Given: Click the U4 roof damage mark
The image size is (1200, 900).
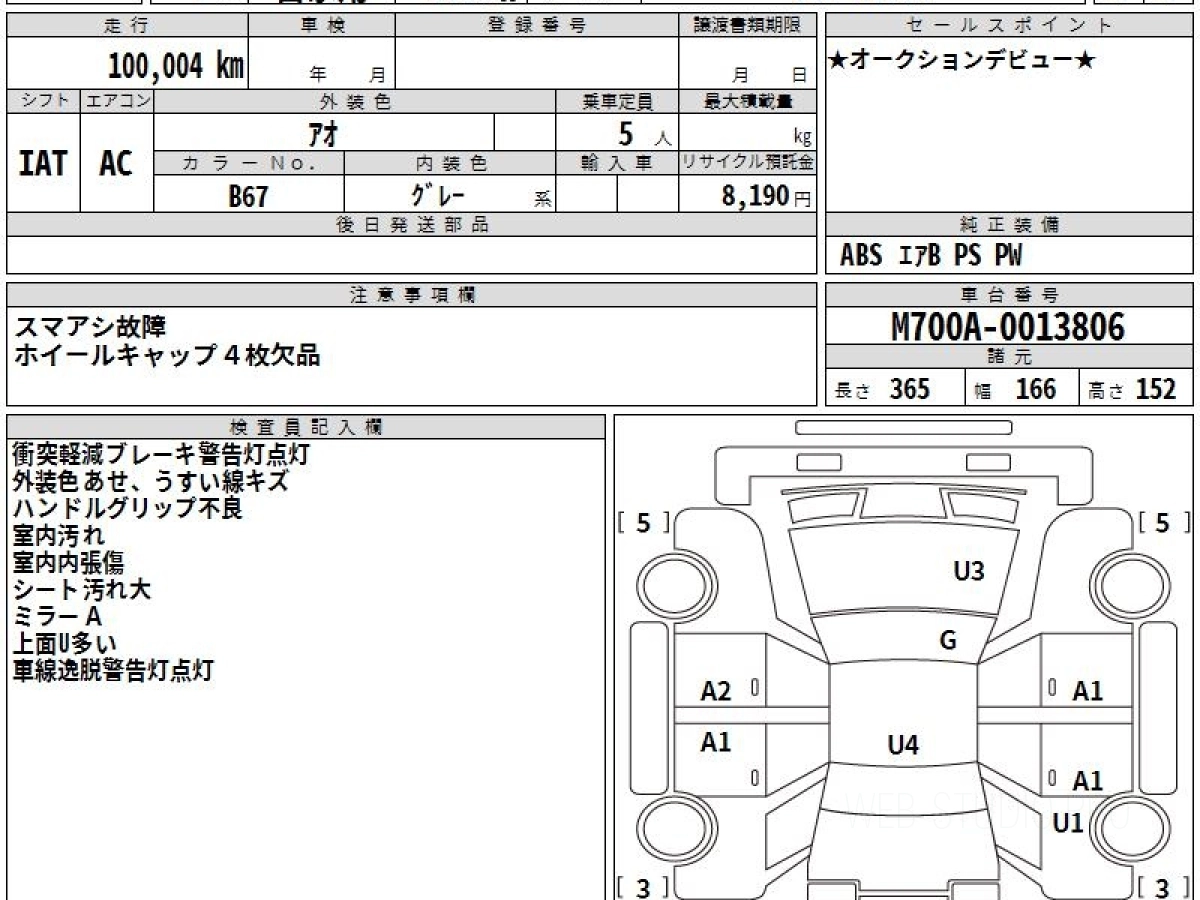Looking at the screenshot, I should [x=903, y=744].
